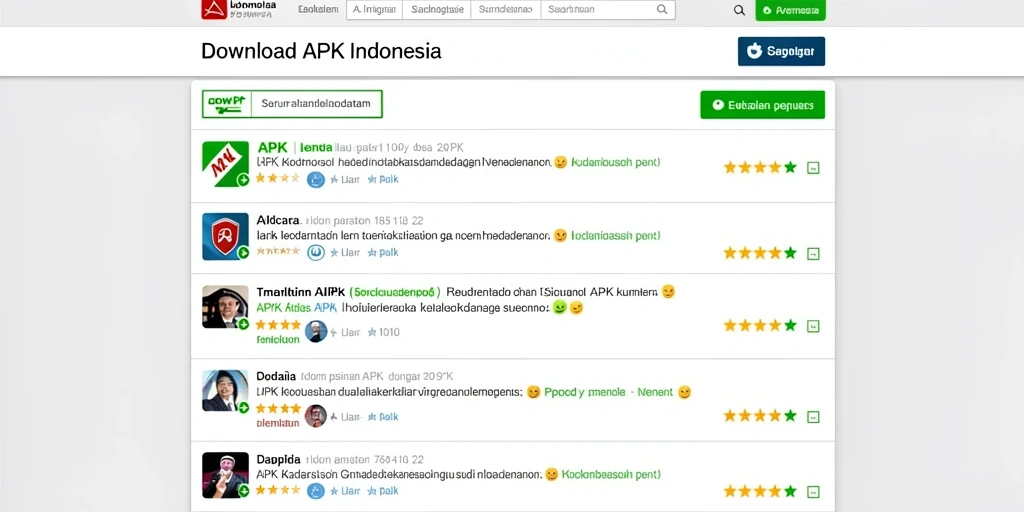Click the standalone search icon near green button
This screenshot has width=1024, height=512.
coord(739,10)
